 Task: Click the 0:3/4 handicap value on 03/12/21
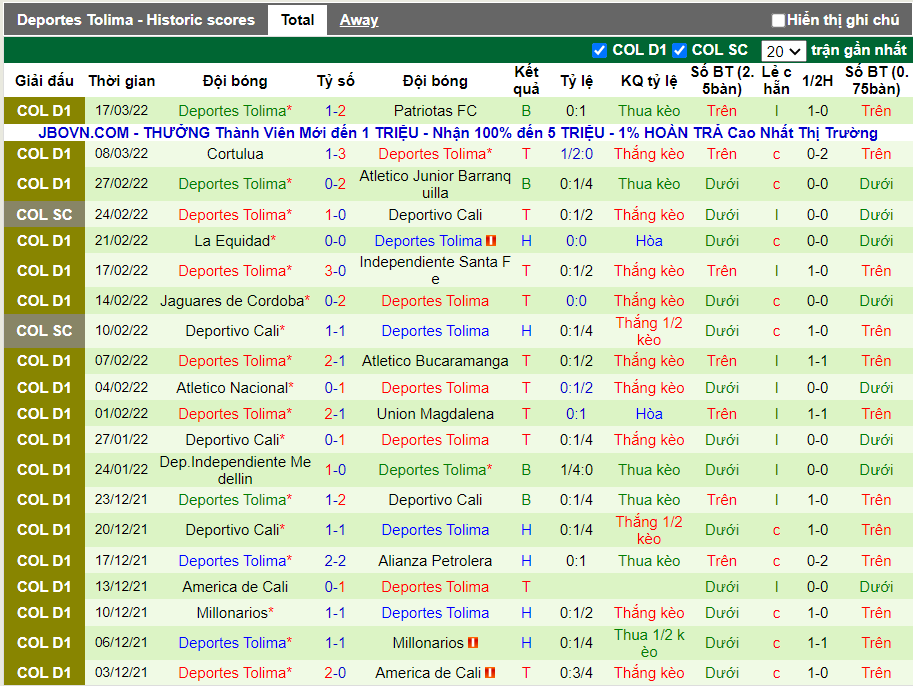tap(576, 673)
